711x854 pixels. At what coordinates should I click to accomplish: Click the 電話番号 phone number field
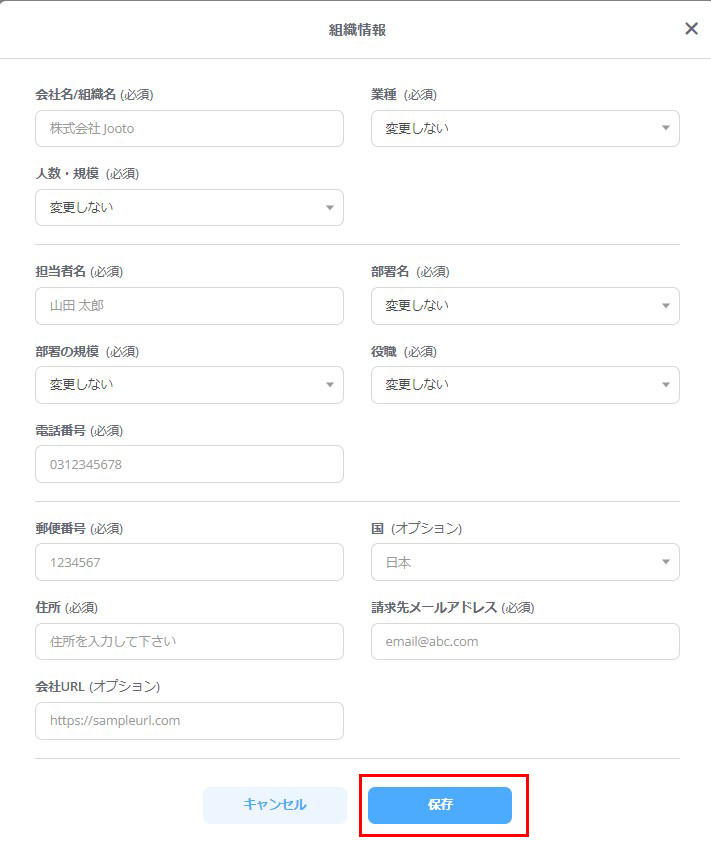[x=189, y=463]
